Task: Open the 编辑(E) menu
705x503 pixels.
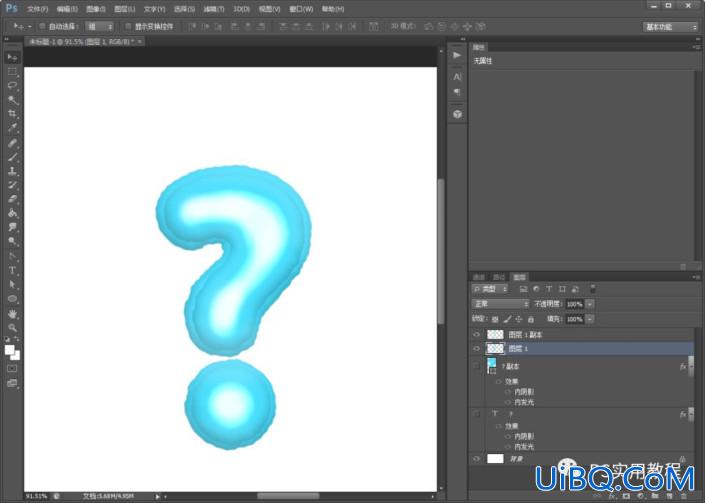Action: click(67, 9)
